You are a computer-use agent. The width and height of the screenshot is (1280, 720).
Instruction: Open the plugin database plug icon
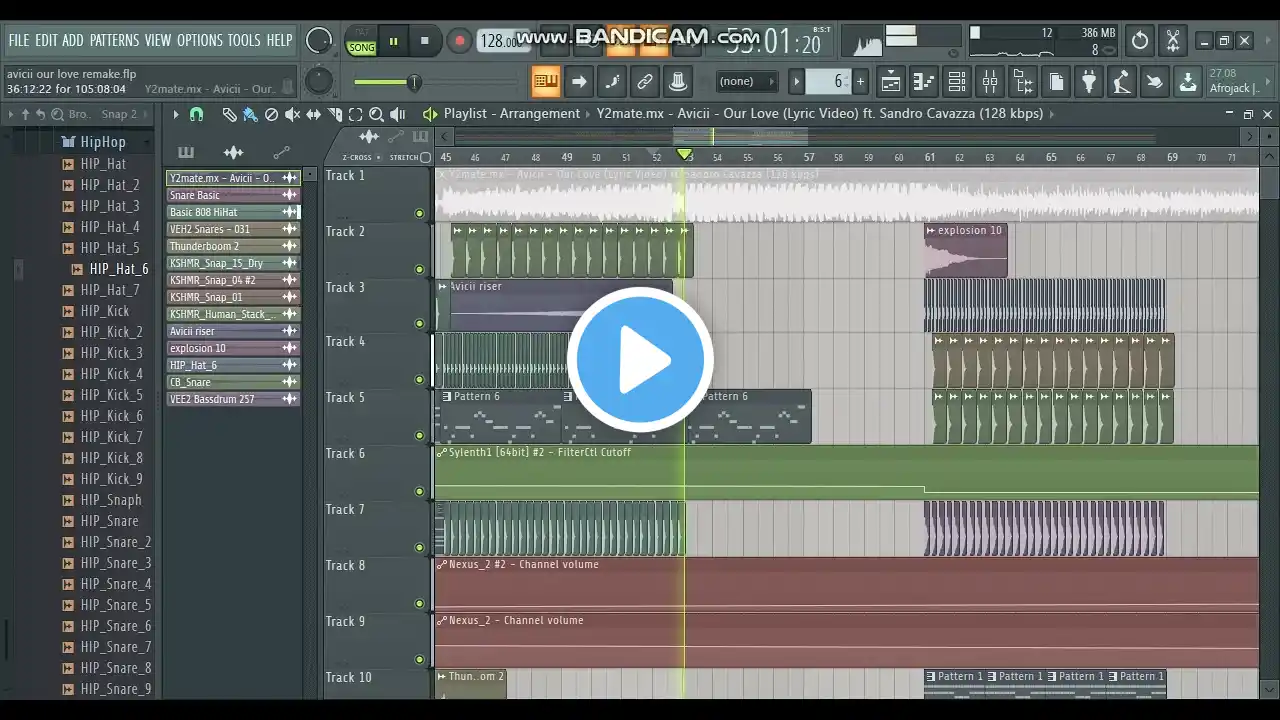tap(1089, 82)
